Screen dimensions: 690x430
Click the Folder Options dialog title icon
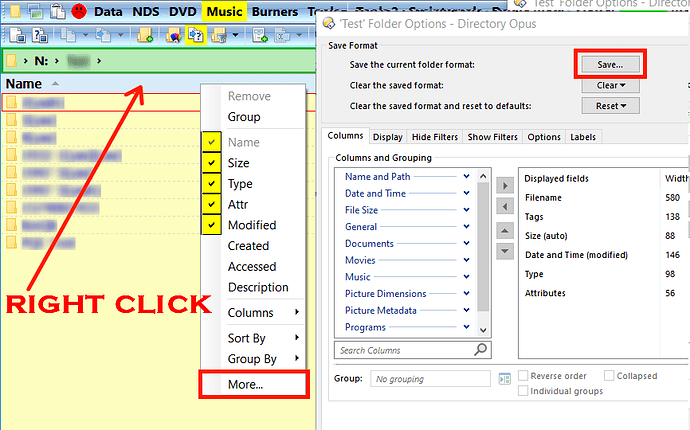pyautogui.click(x=329, y=23)
